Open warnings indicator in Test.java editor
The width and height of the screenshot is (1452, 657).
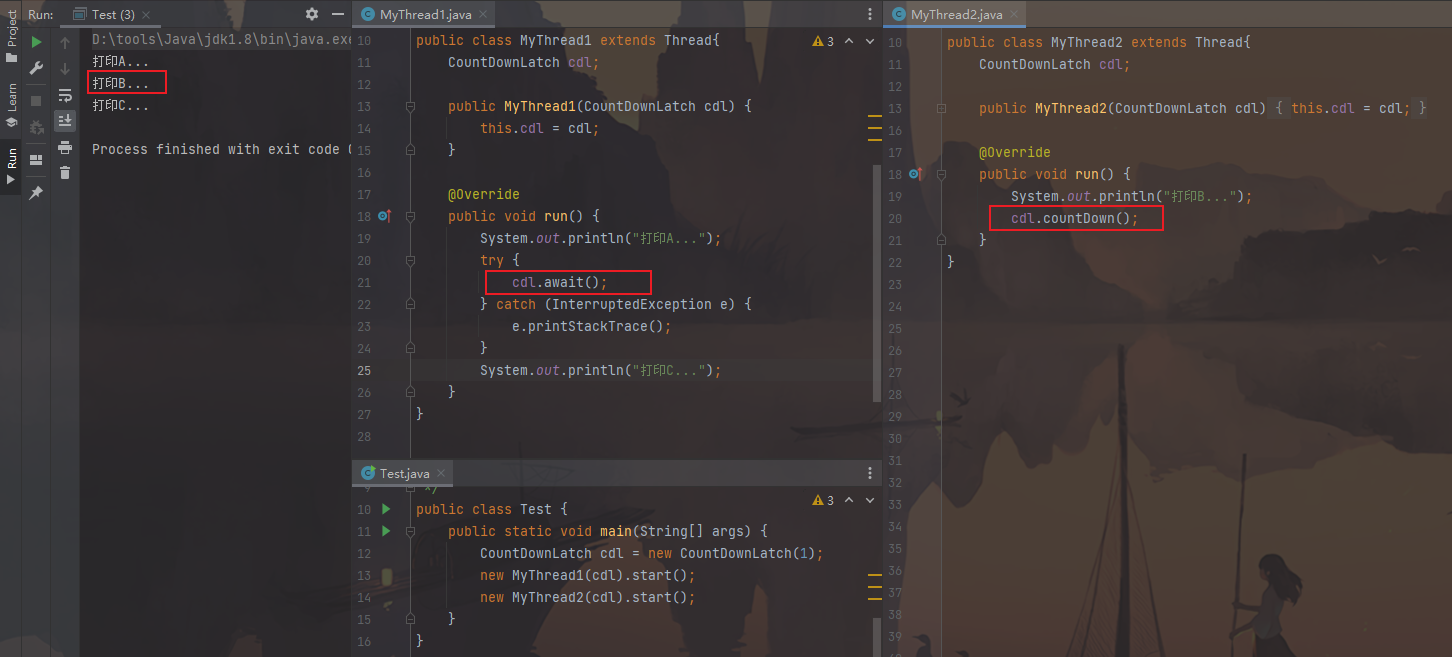pyautogui.click(x=824, y=500)
